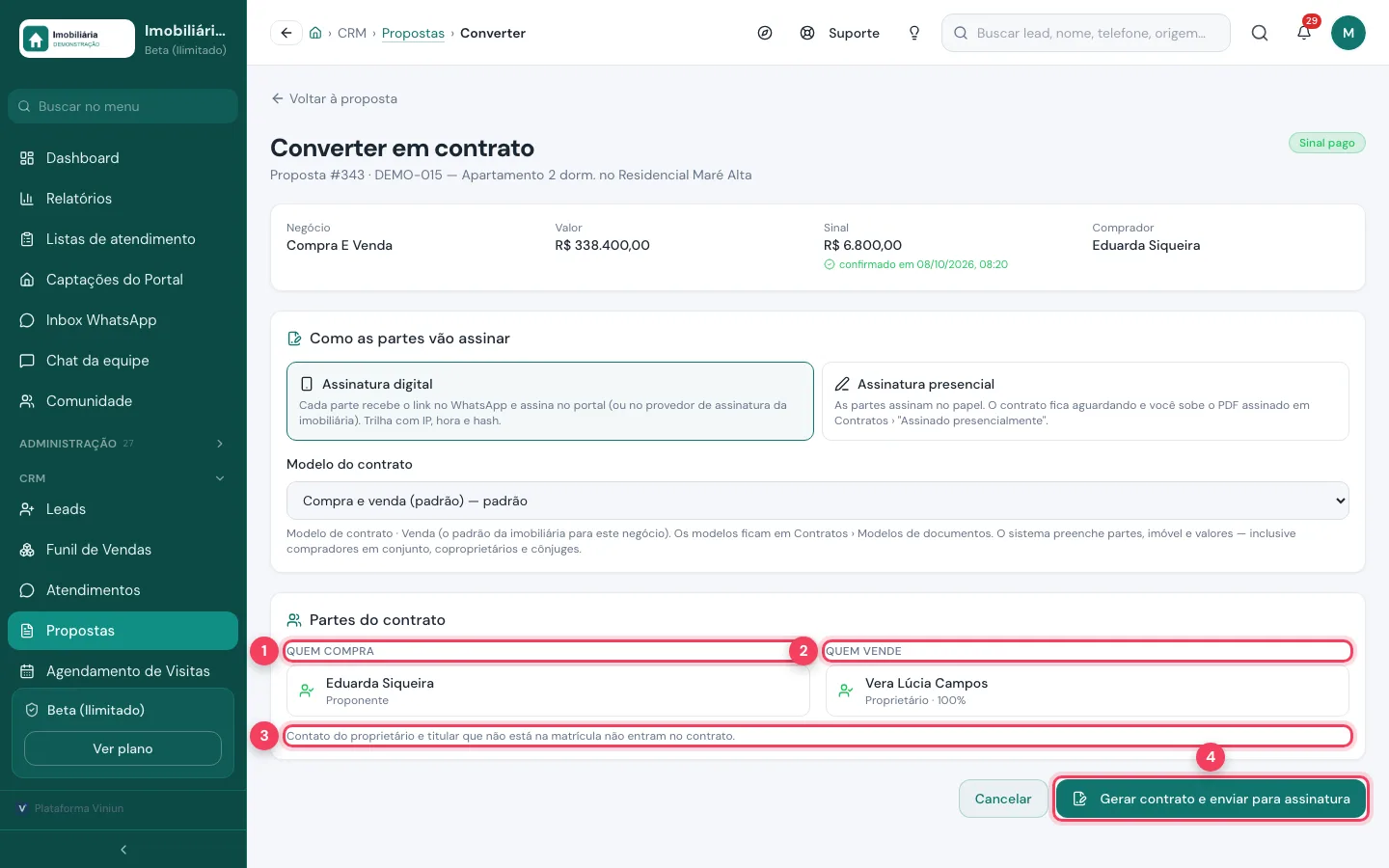Open Dashboard menu item
Screen dimensions: 1389x868
click(x=123, y=158)
